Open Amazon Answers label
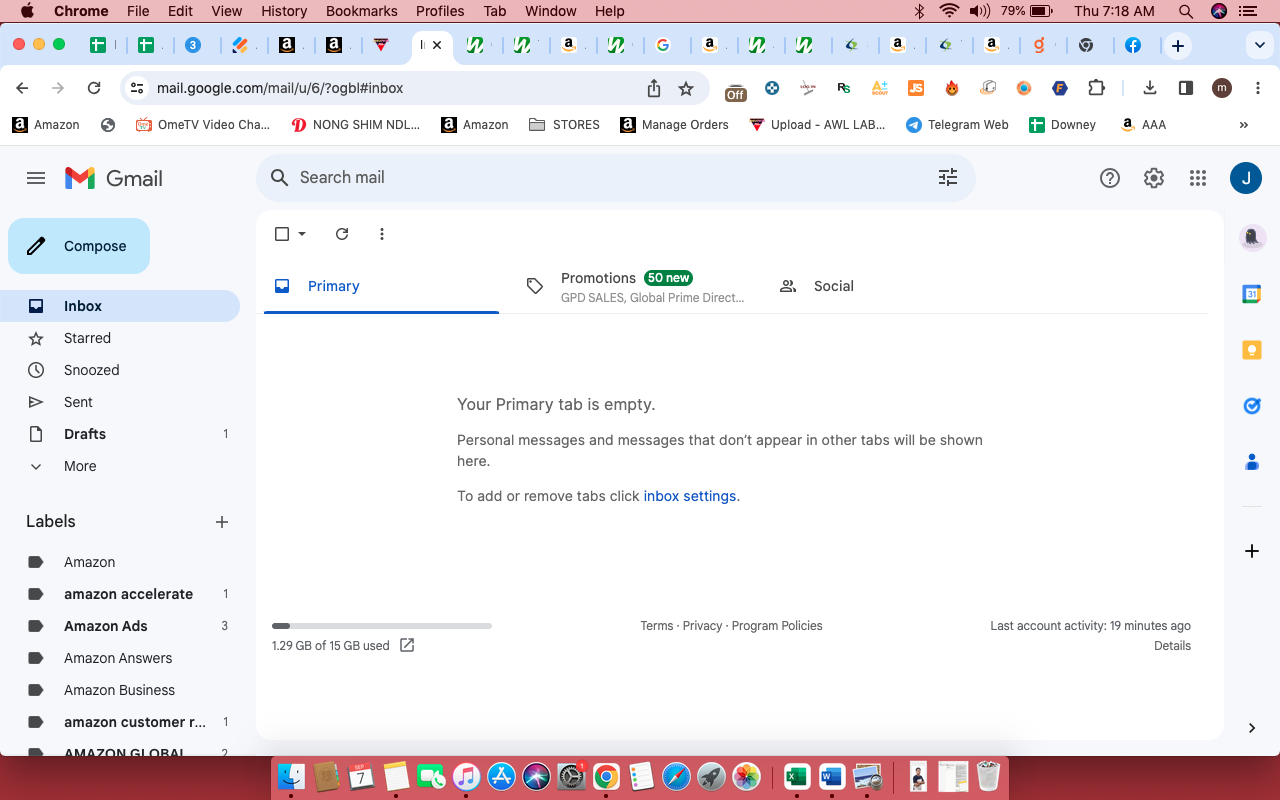Image resolution: width=1280 pixels, height=800 pixels. point(120,658)
